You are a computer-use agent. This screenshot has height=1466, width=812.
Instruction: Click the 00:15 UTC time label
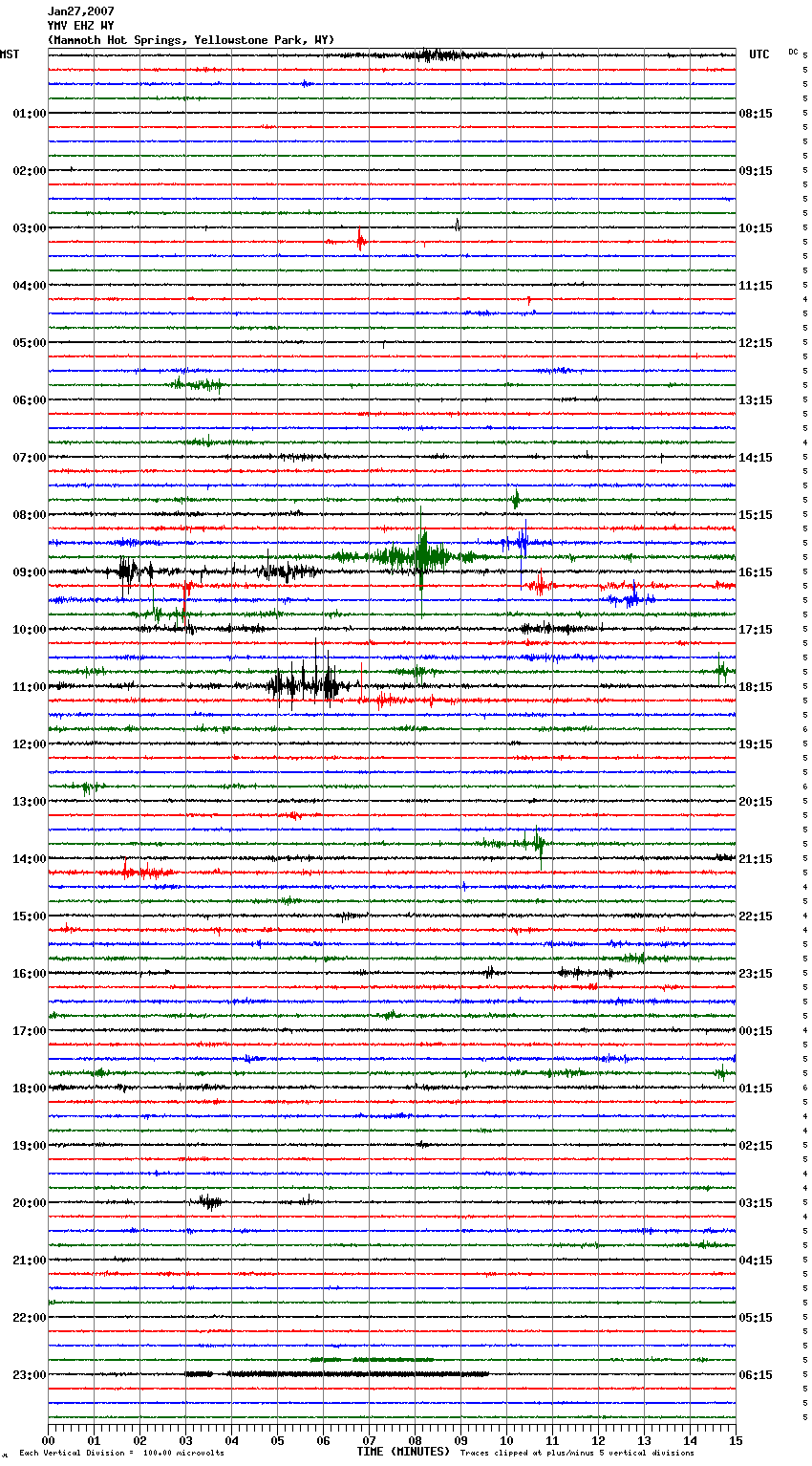point(756,1031)
